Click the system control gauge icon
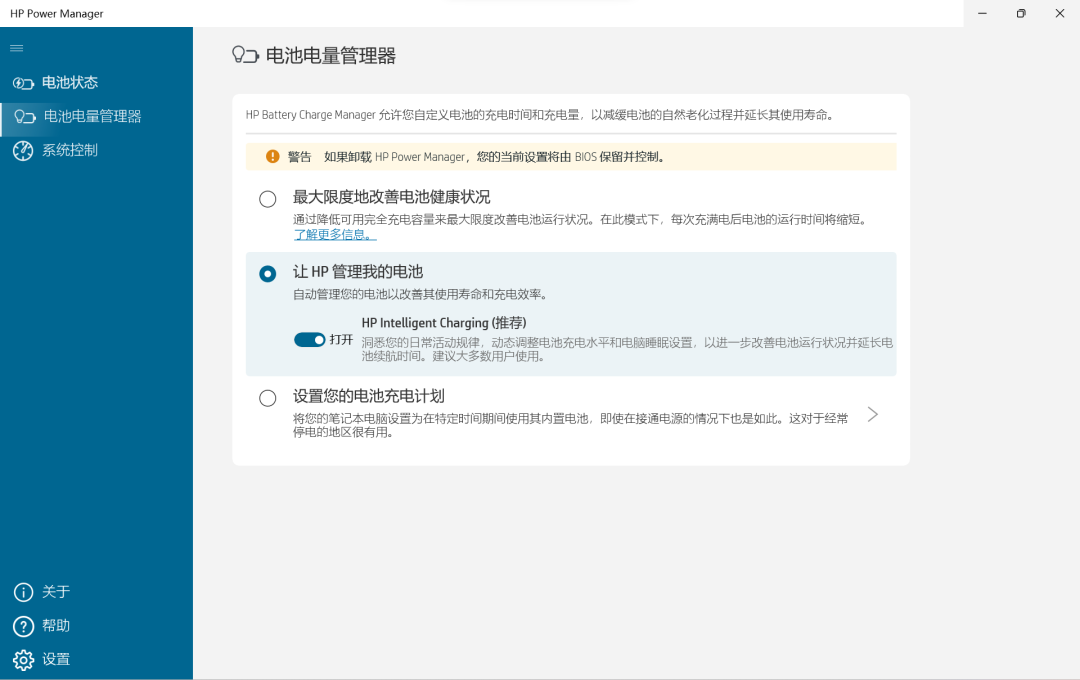The width and height of the screenshot is (1080, 680). (23, 150)
